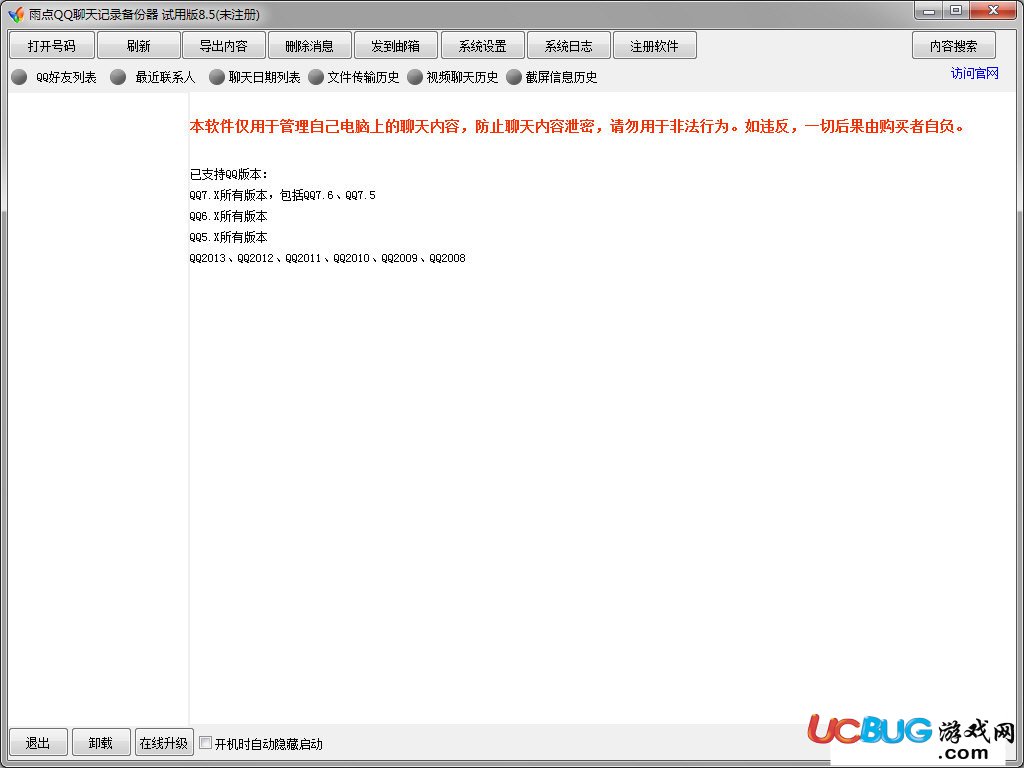
Task: Click the 卸载 uninstall button
Action: tap(101, 743)
